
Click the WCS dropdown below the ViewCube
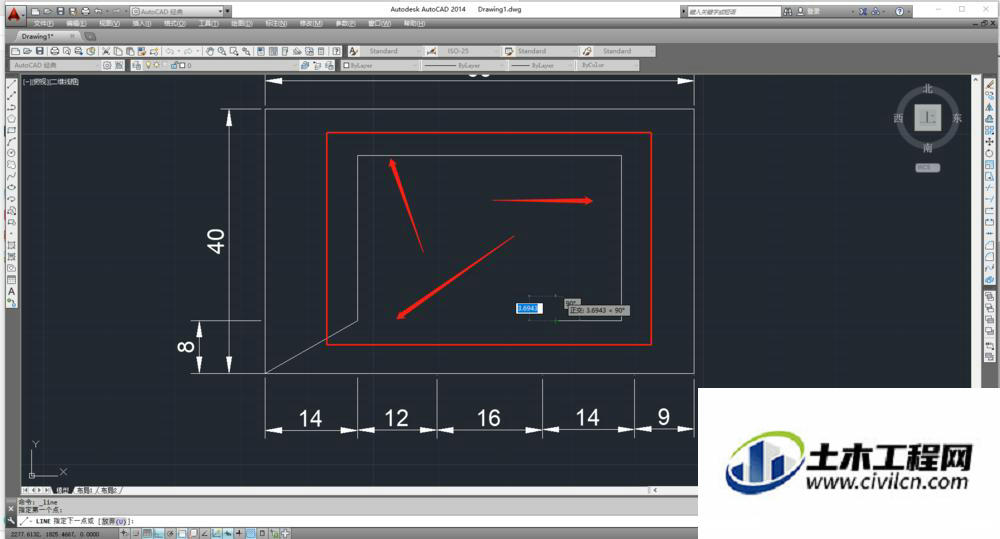[x=927, y=168]
